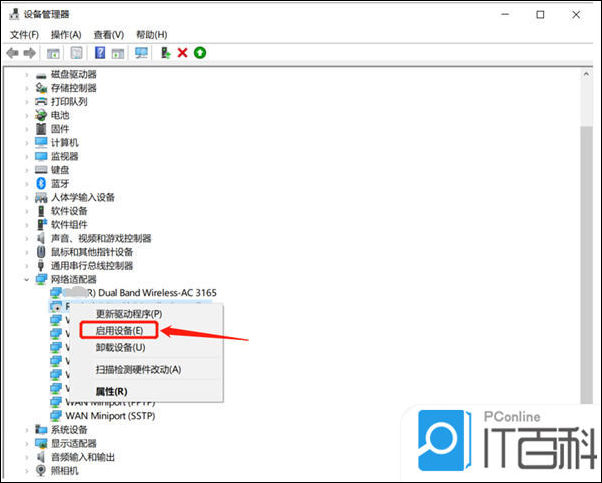Click the mouse icon next to 鼠标和其他指针设备
This screenshot has height=483, width=602.
click(x=41, y=252)
